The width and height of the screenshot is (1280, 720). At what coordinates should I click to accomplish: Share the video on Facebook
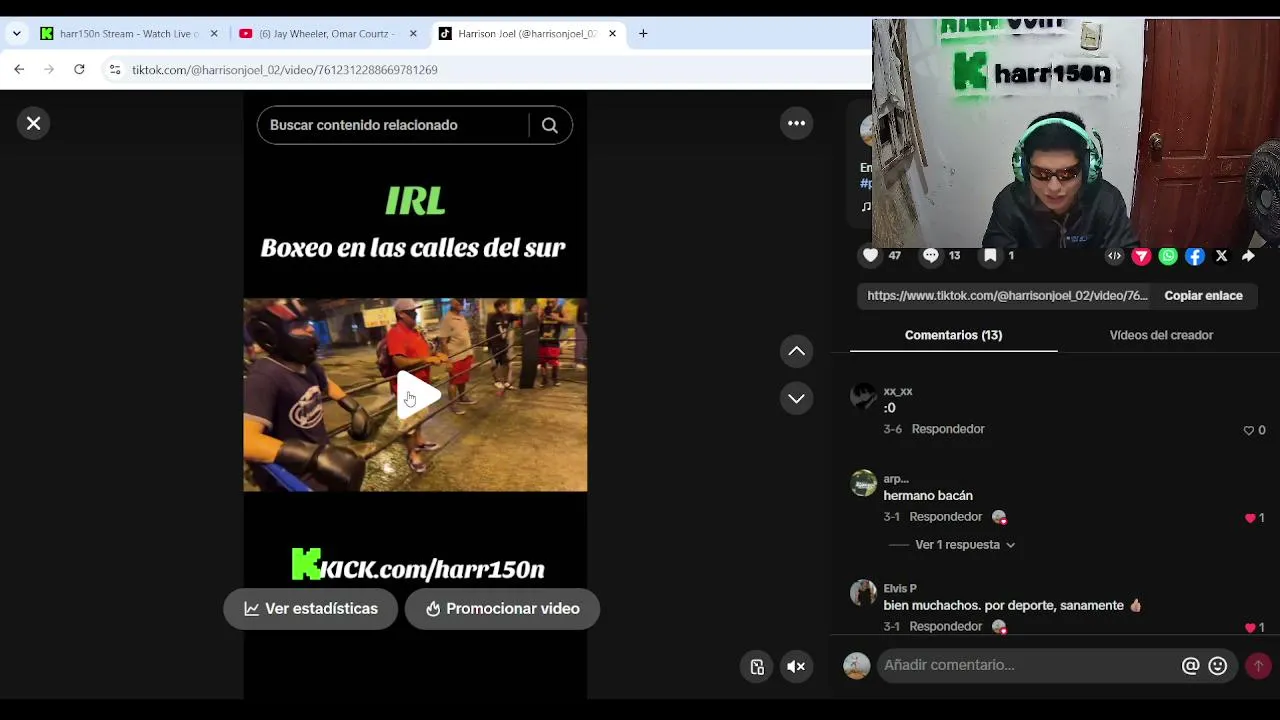pos(1195,256)
